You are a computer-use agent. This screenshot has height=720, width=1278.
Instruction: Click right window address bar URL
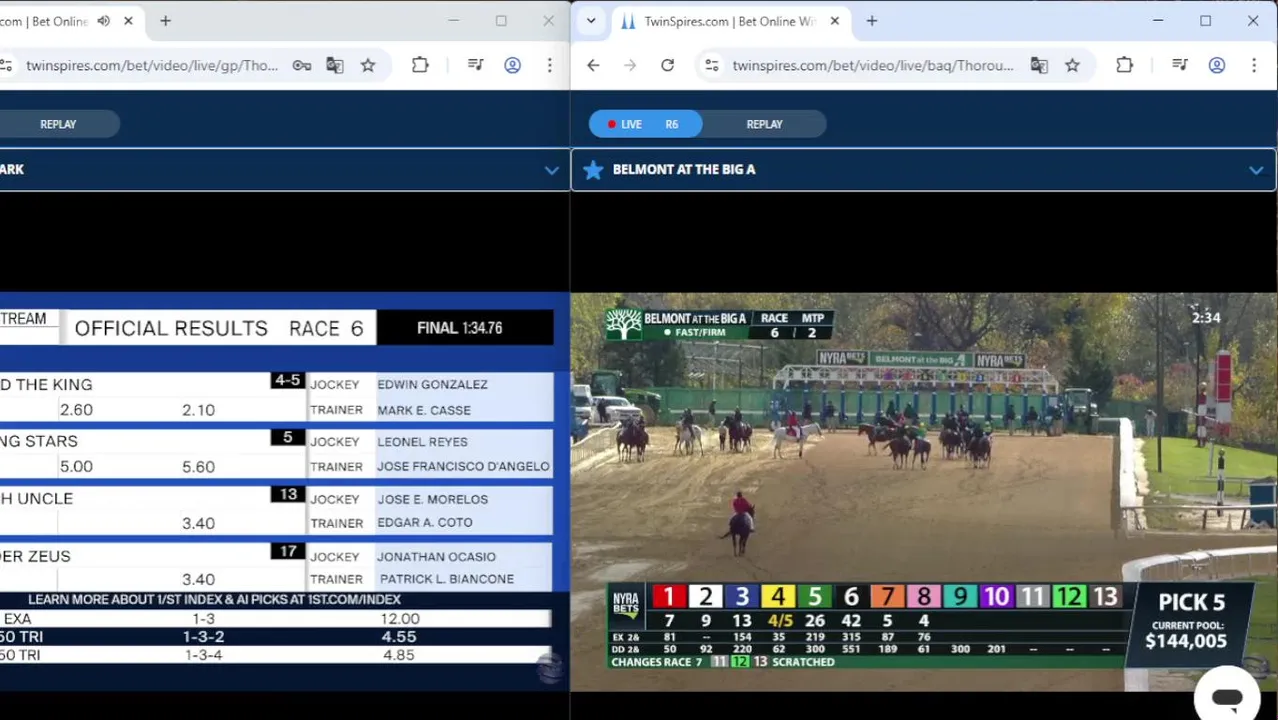click(873, 66)
